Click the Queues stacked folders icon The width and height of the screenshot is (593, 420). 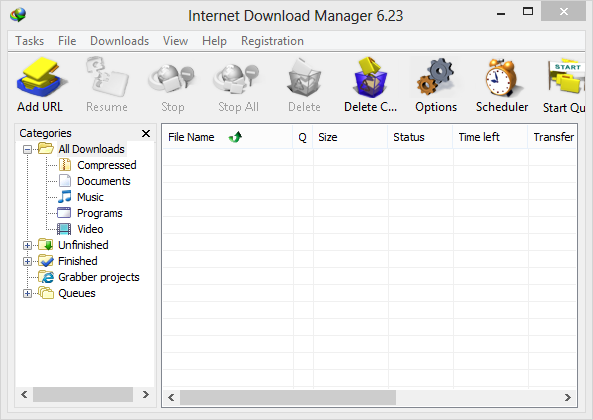click(x=46, y=293)
